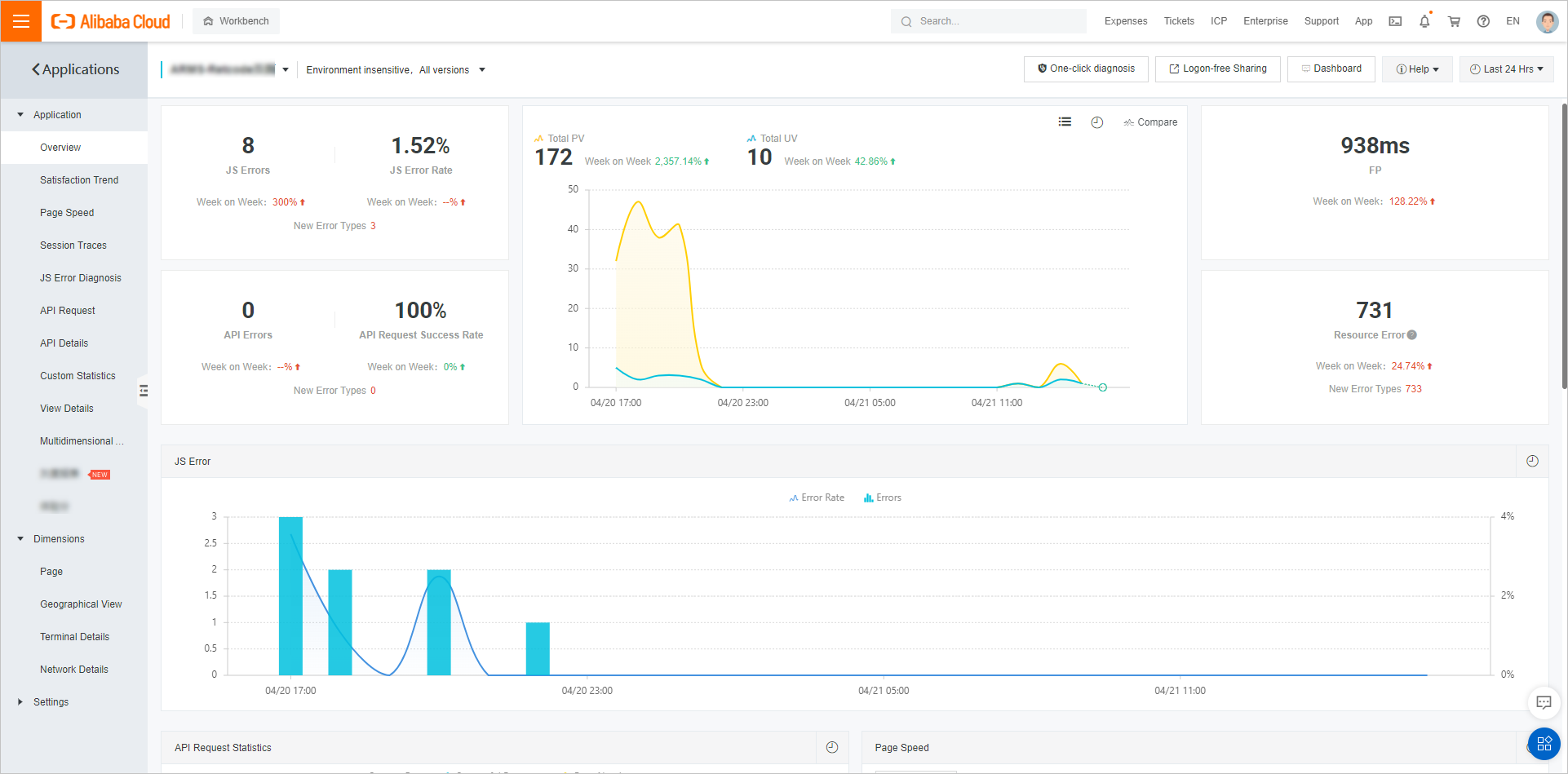Click the clock icon in the JS Error panel
Image resolution: width=1568 pixels, height=774 pixels.
[x=1532, y=461]
